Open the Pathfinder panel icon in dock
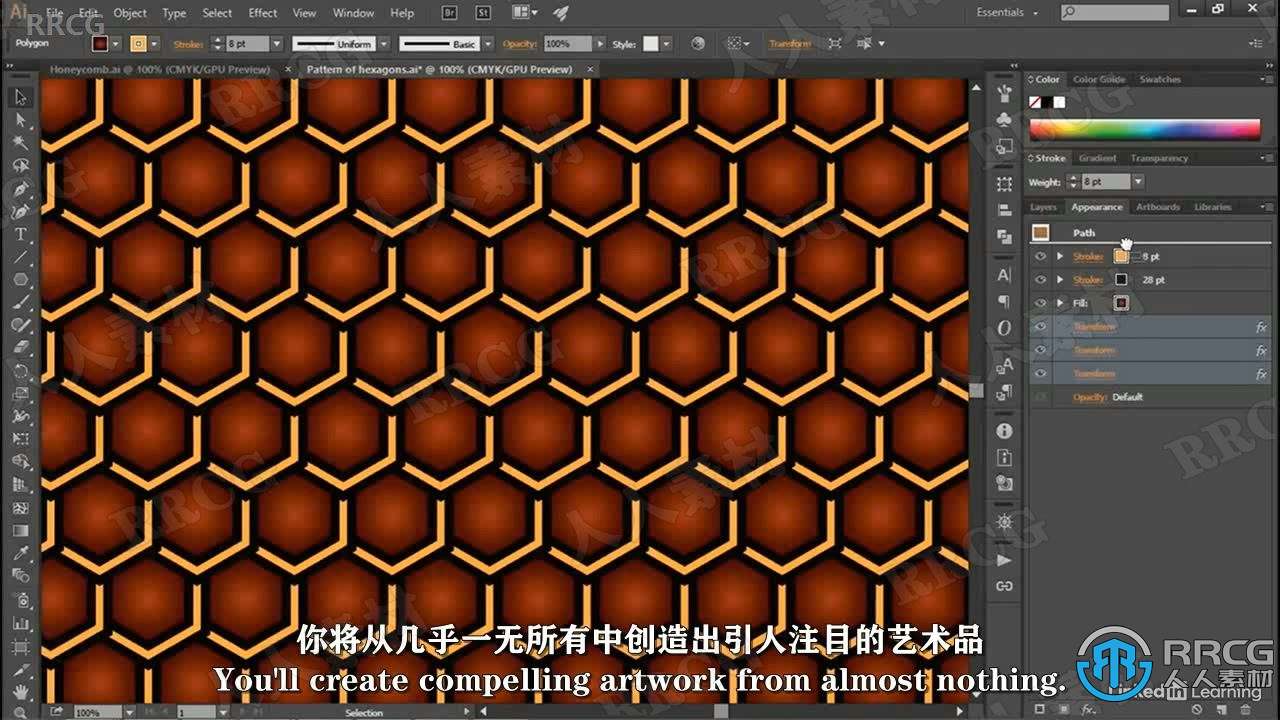1280x720 pixels. [1004, 237]
